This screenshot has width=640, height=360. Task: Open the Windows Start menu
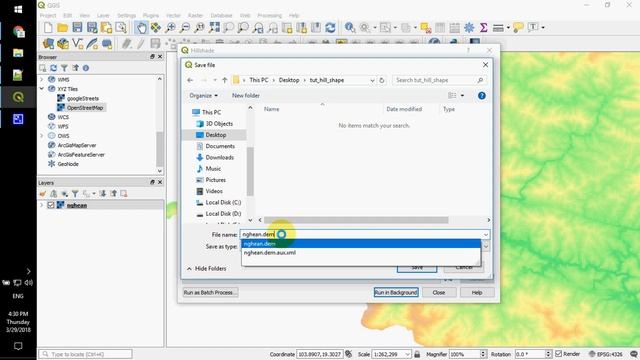[18, 9]
